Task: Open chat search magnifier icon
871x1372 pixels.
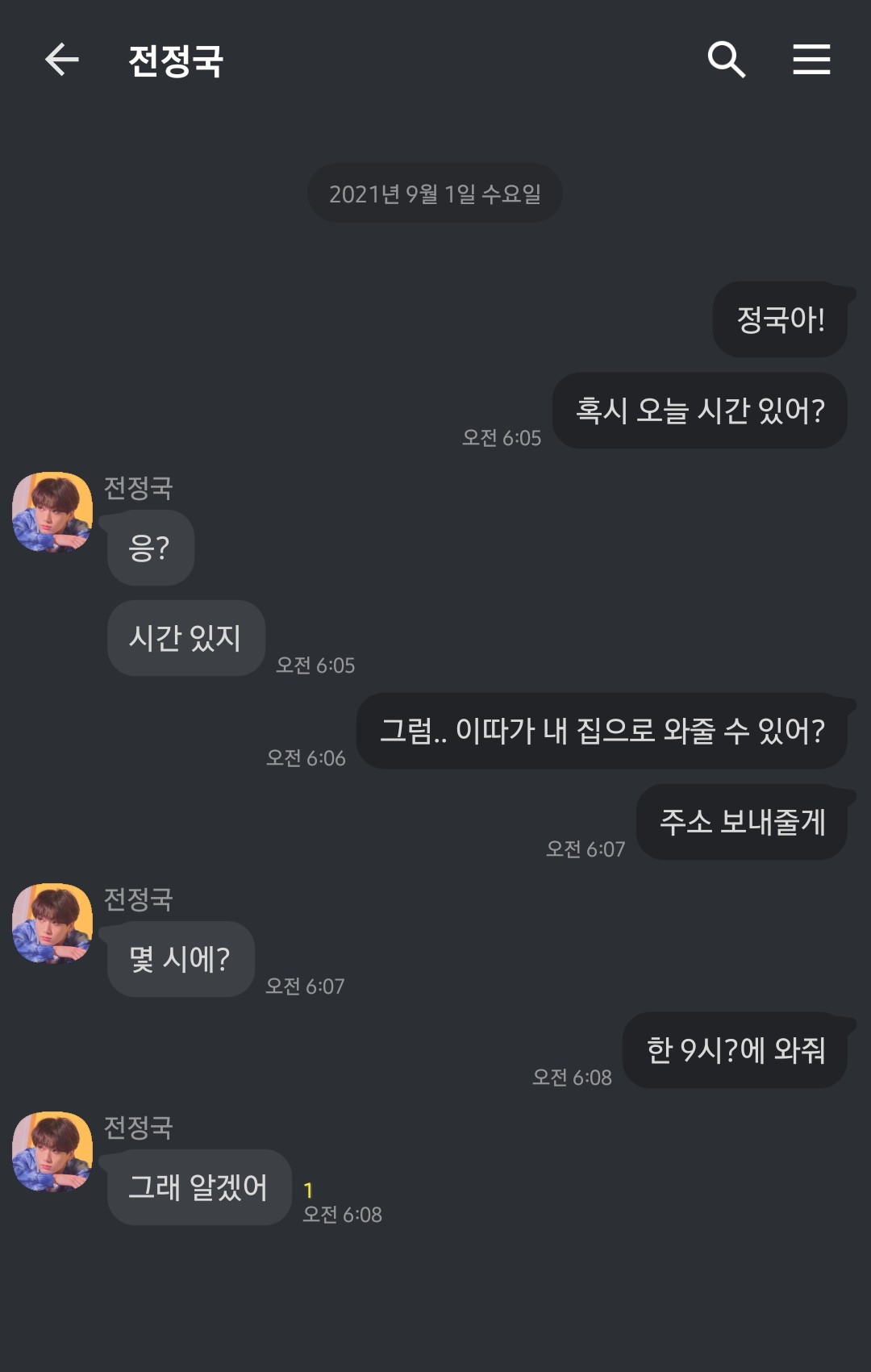Action: pos(726,60)
